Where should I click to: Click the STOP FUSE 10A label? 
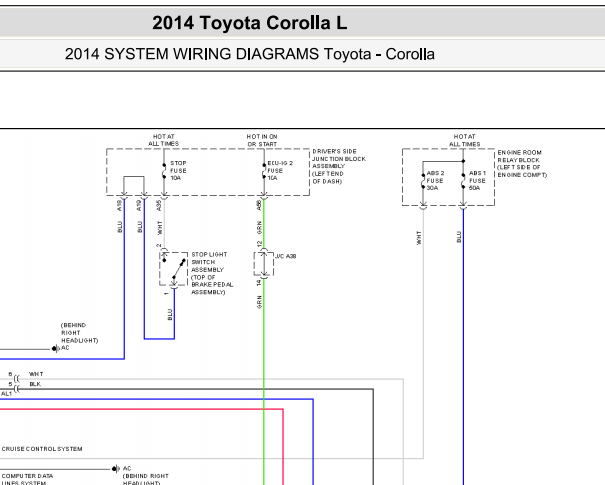point(178,171)
